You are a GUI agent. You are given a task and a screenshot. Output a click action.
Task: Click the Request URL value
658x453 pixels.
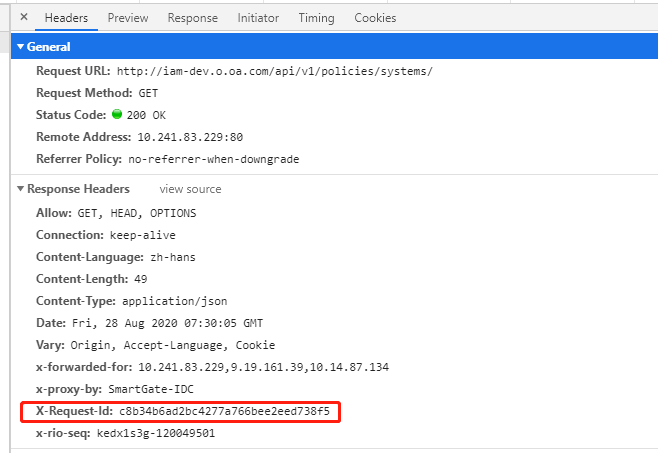click(275, 71)
